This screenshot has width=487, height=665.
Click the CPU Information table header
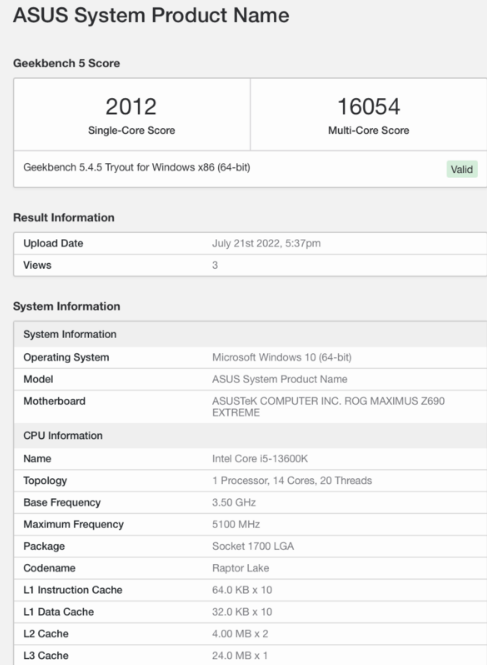pyautogui.click(x=250, y=436)
